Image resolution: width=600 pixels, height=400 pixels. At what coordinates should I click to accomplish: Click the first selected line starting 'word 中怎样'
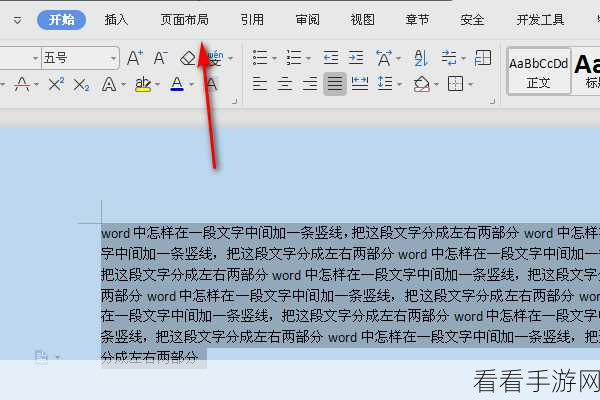click(351, 233)
